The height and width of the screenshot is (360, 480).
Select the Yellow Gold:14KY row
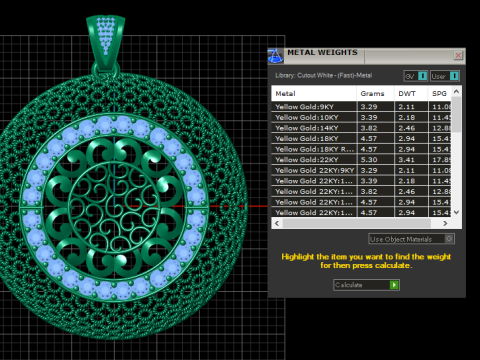point(361,128)
